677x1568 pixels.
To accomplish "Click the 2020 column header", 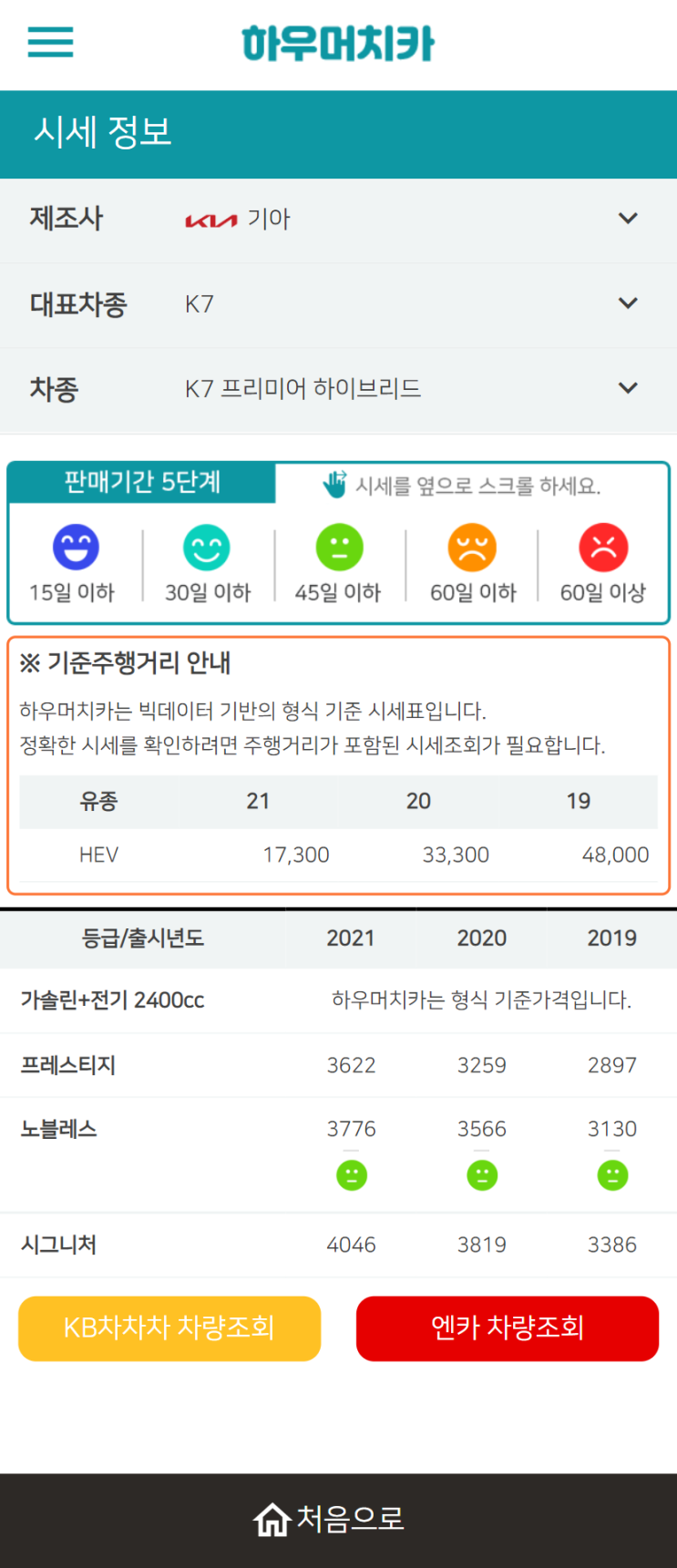I will tap(482, 938).
